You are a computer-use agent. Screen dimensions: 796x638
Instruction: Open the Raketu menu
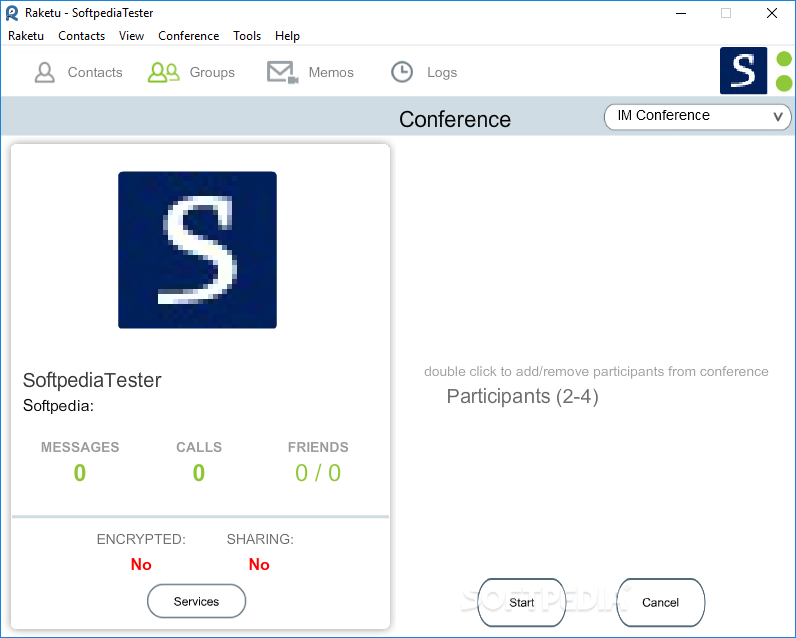click(26, 36)
